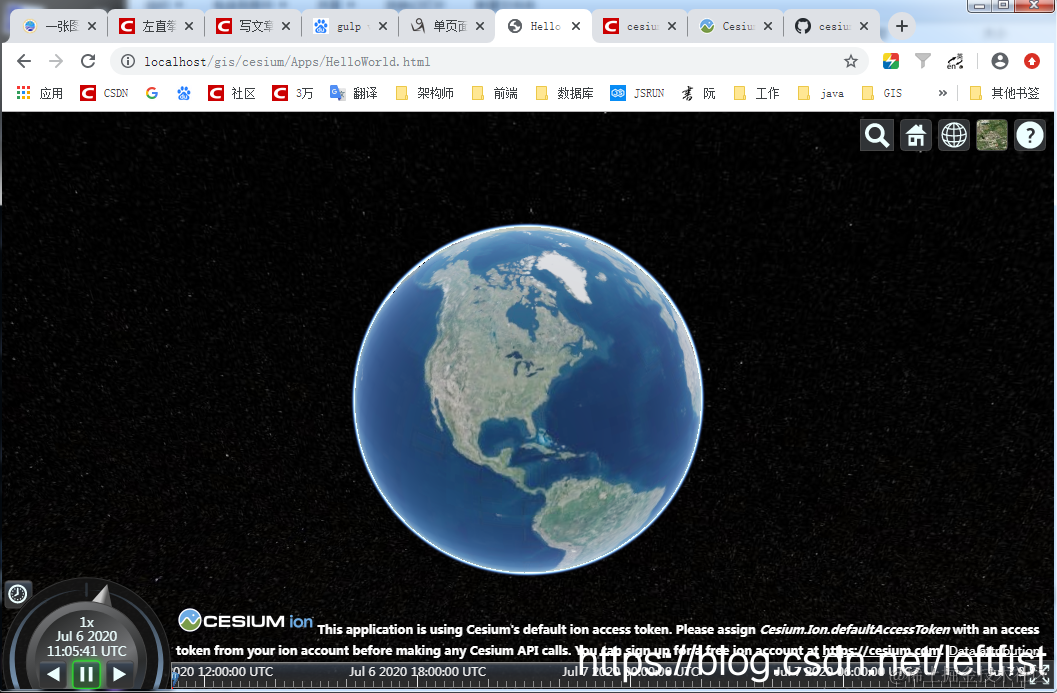This screenshot has height=693, width=1057.
Task: Click the Cesium home view button
Action: pos(915,135)
